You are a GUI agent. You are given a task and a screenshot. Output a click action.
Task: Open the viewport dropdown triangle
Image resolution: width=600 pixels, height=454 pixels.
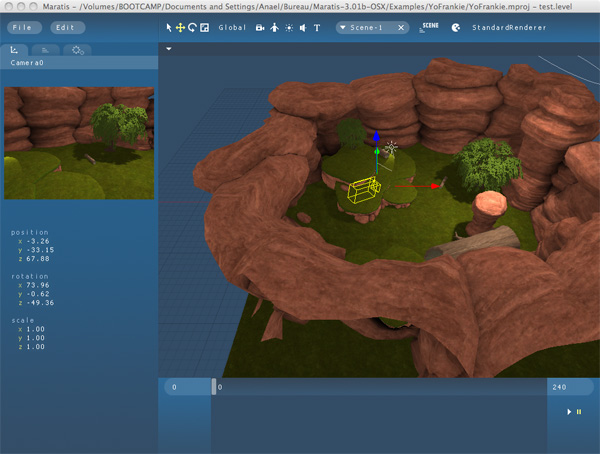click(x=169, y=49)
